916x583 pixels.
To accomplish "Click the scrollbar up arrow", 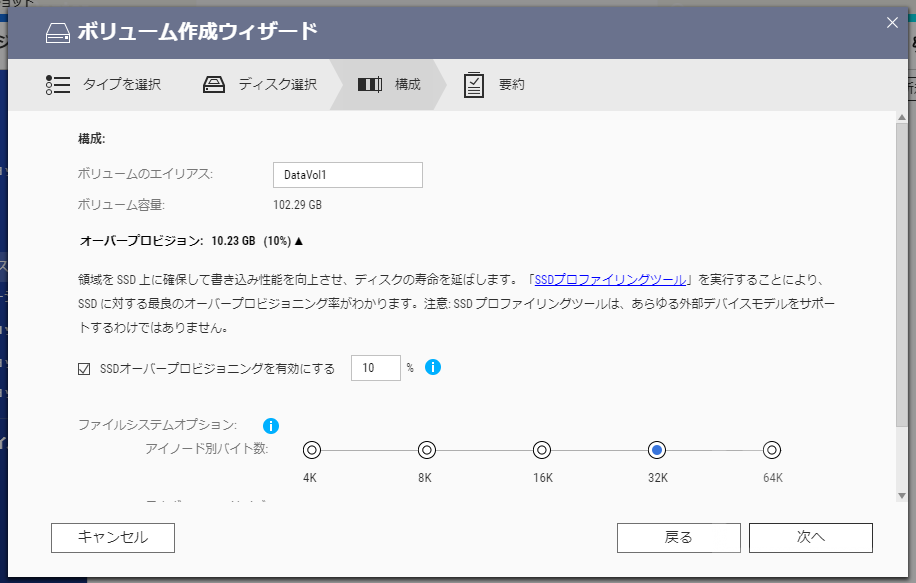I will pos(902,117).
